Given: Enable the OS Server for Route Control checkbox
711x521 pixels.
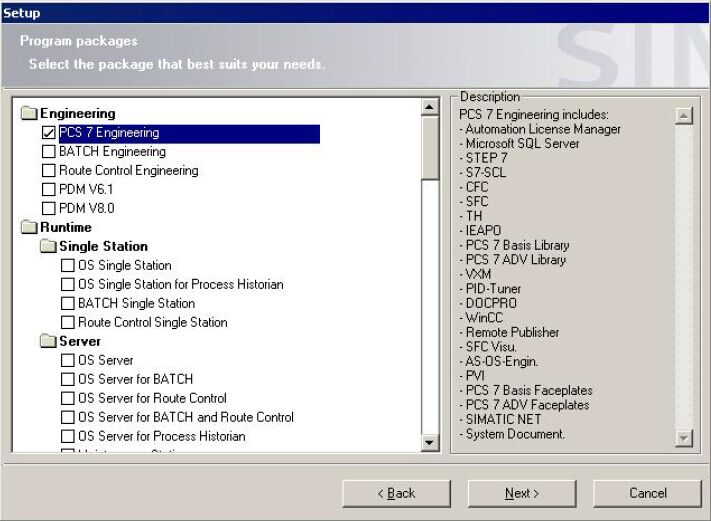Looking at the screenshot, I should tap(68, 398).
